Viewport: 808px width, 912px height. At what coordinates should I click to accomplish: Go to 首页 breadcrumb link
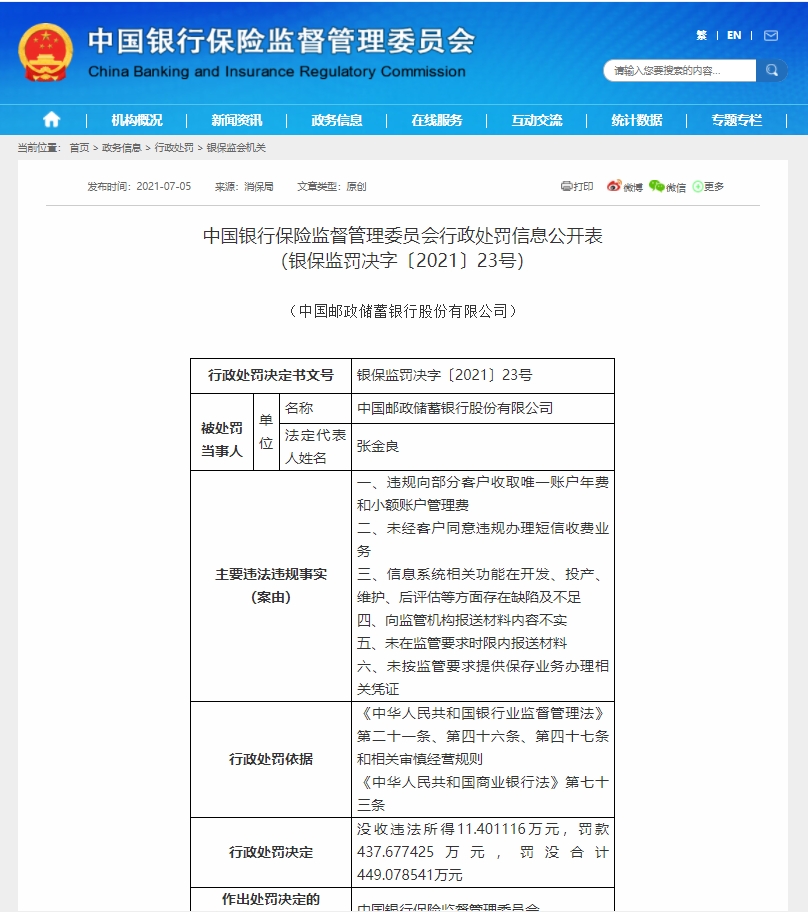(x=80, y=148)
